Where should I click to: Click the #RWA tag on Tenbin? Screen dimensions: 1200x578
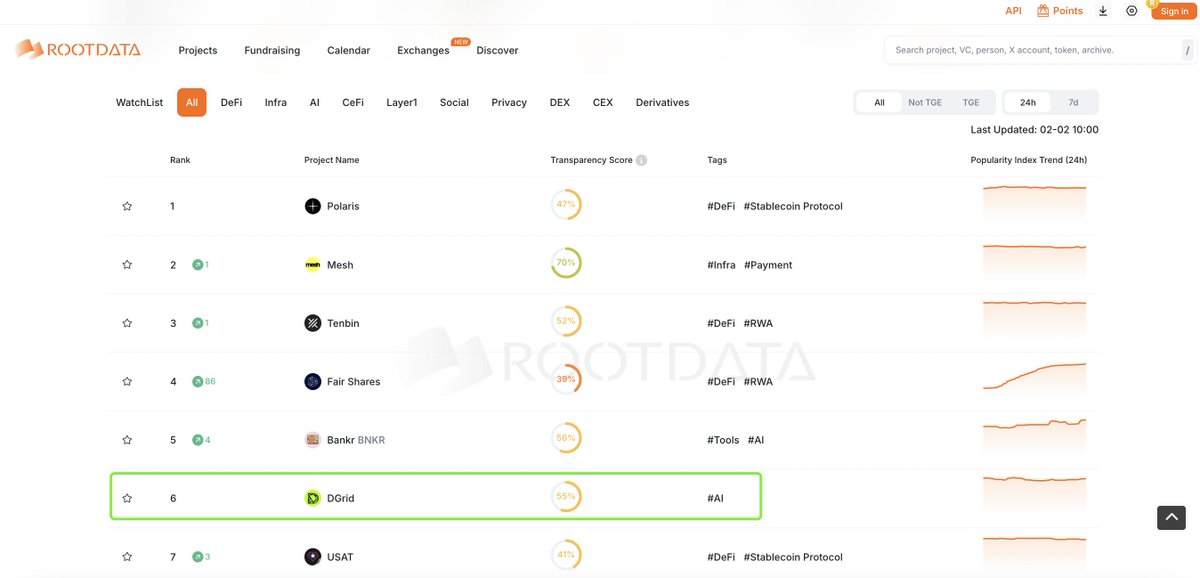(758, 323)
